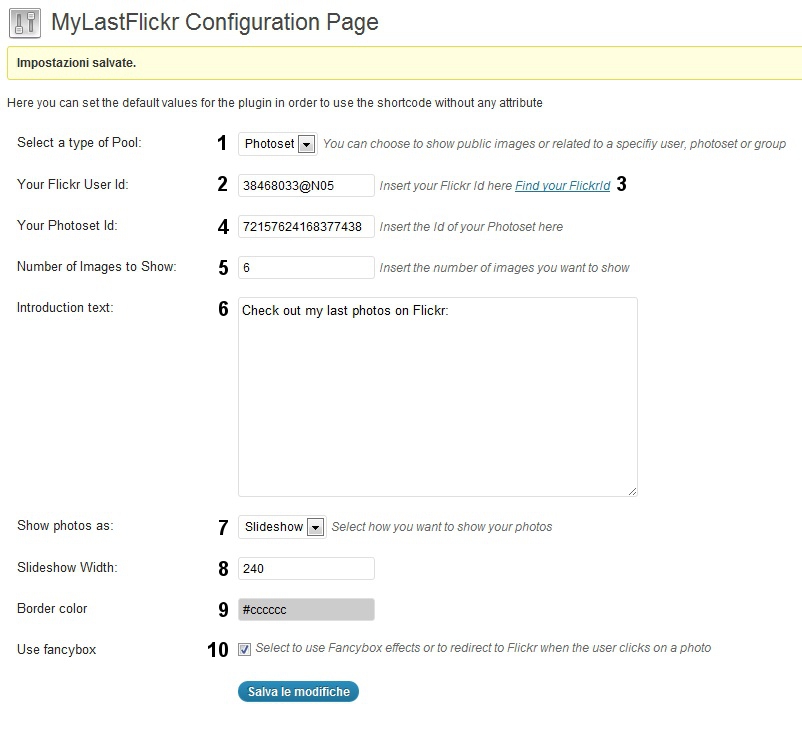Click the 'Select to use Fancybox effects' description

(483, 648)
